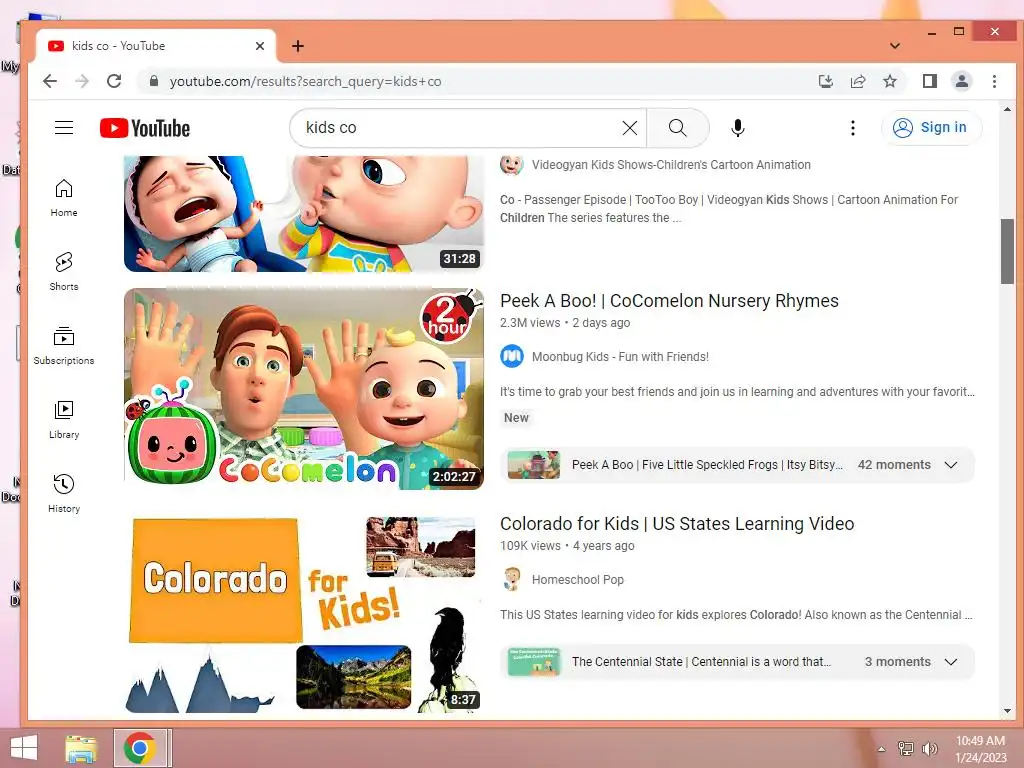Click the 'New' badge
Screen dimensions: 1024x768
(516, 418)
